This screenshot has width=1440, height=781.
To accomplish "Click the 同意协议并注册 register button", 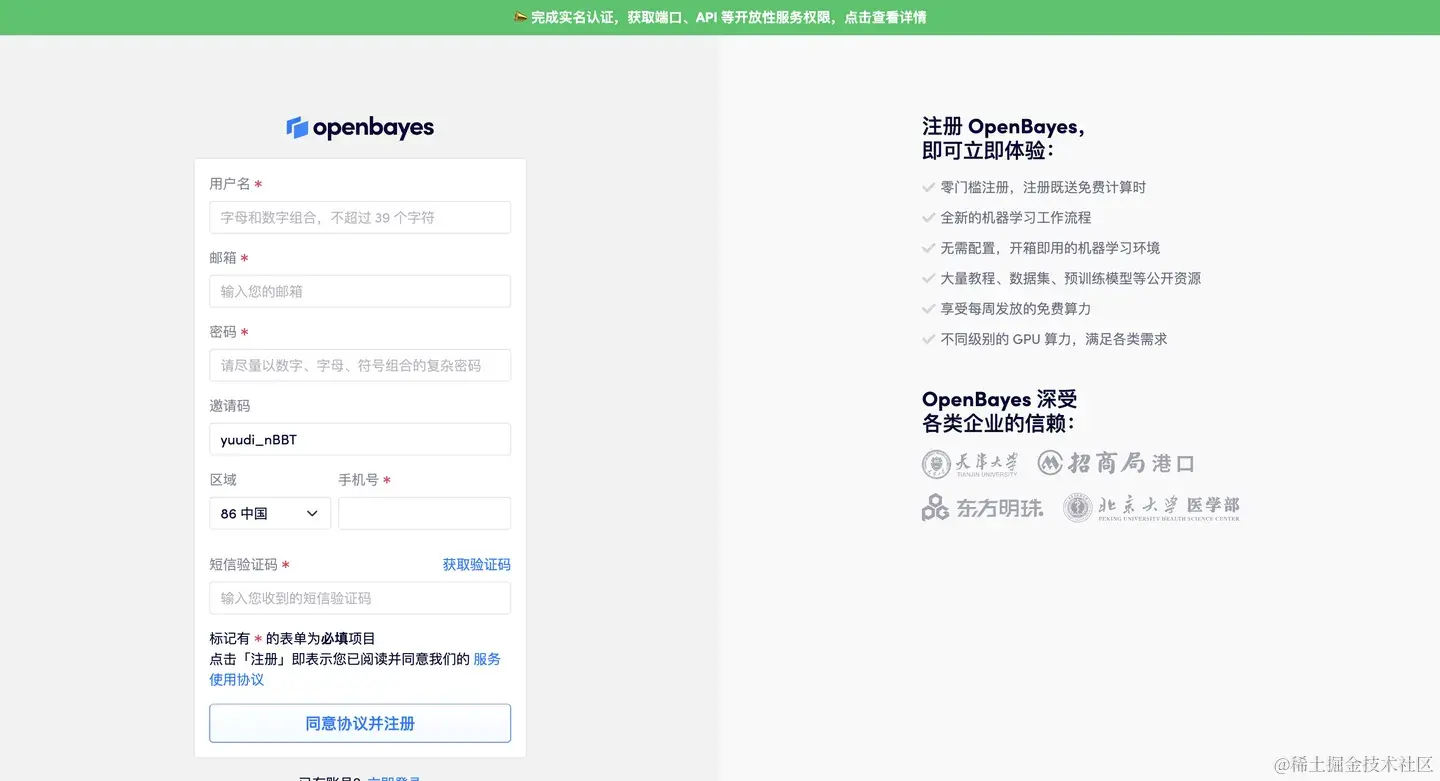I will pos(360,723).
